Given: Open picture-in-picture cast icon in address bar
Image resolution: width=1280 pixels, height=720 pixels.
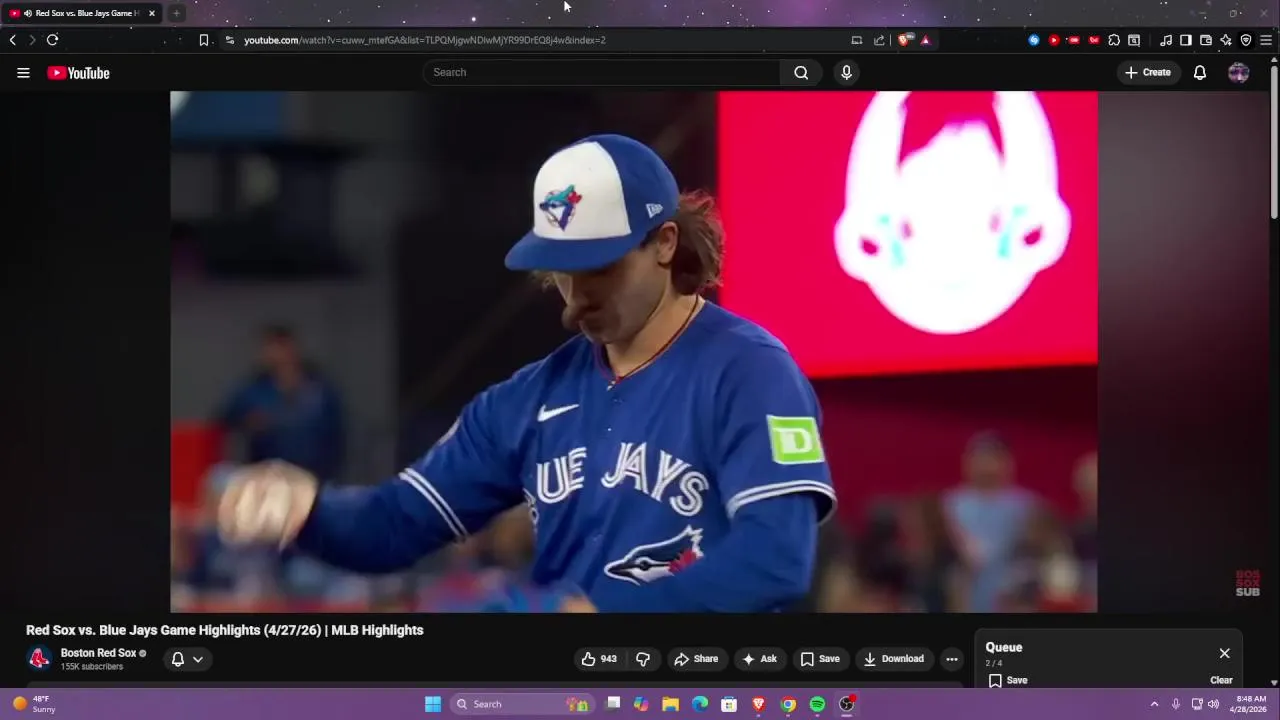Looking at the screenshot, I should click(857, 40).
